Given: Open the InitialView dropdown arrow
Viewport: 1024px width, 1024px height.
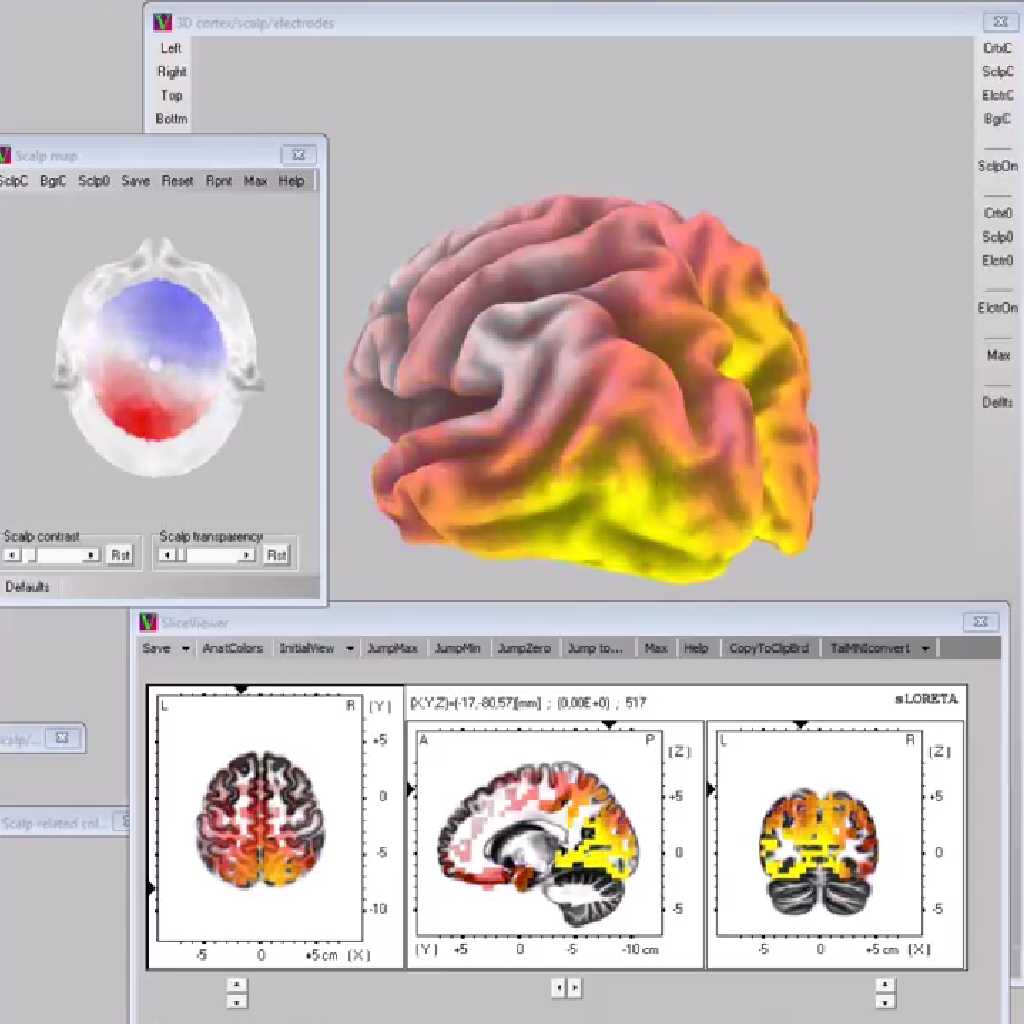Looking at the screenshot, I should pos(350,648).
